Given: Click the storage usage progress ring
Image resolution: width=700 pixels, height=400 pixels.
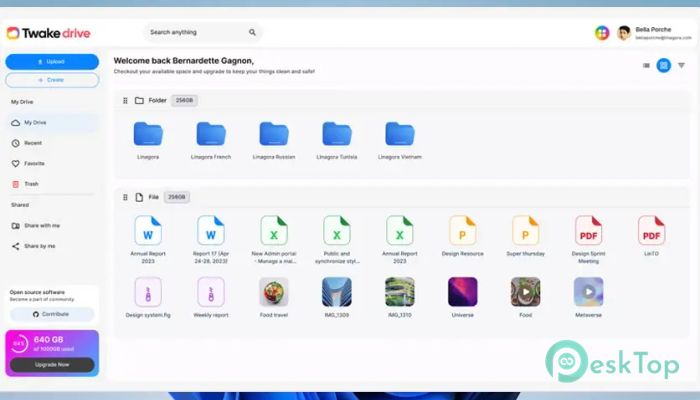Looking at the screenshot, I should (19, 343).
